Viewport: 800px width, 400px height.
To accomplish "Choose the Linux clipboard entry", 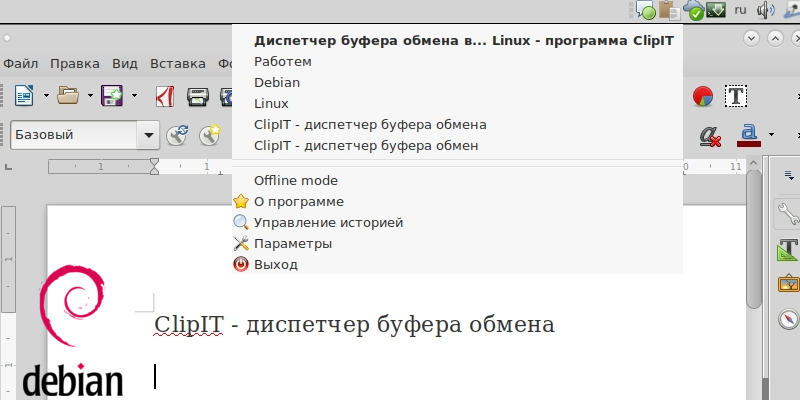I will coord(457,104).
